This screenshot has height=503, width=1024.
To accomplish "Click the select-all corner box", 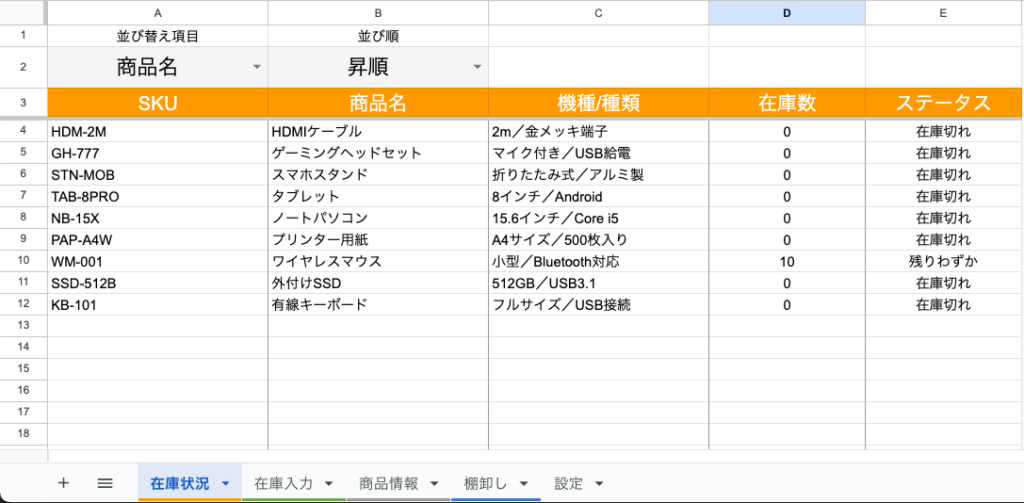I will pos(23,13).
